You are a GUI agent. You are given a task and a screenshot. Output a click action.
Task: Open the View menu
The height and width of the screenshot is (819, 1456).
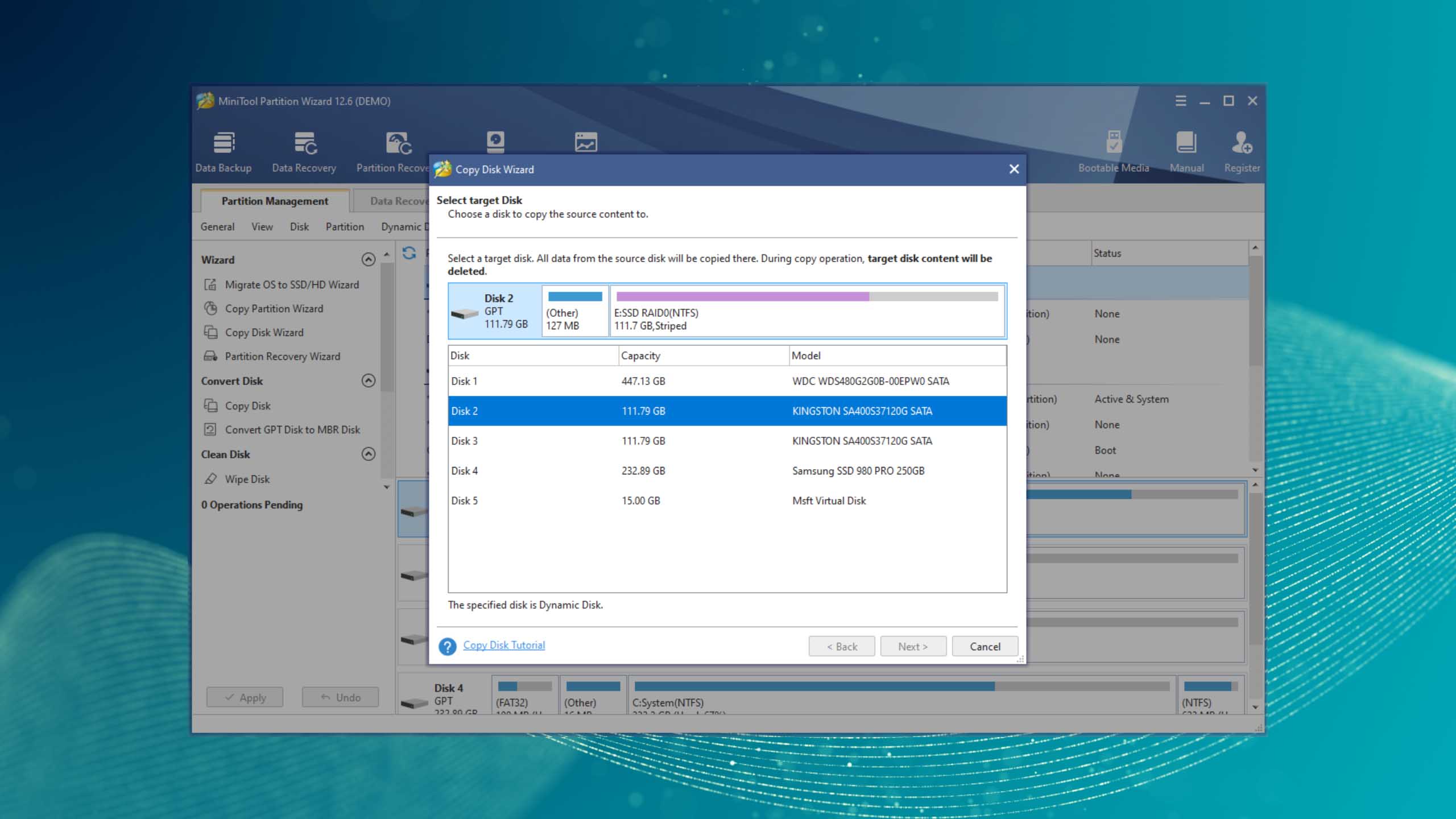pos(262,226)
